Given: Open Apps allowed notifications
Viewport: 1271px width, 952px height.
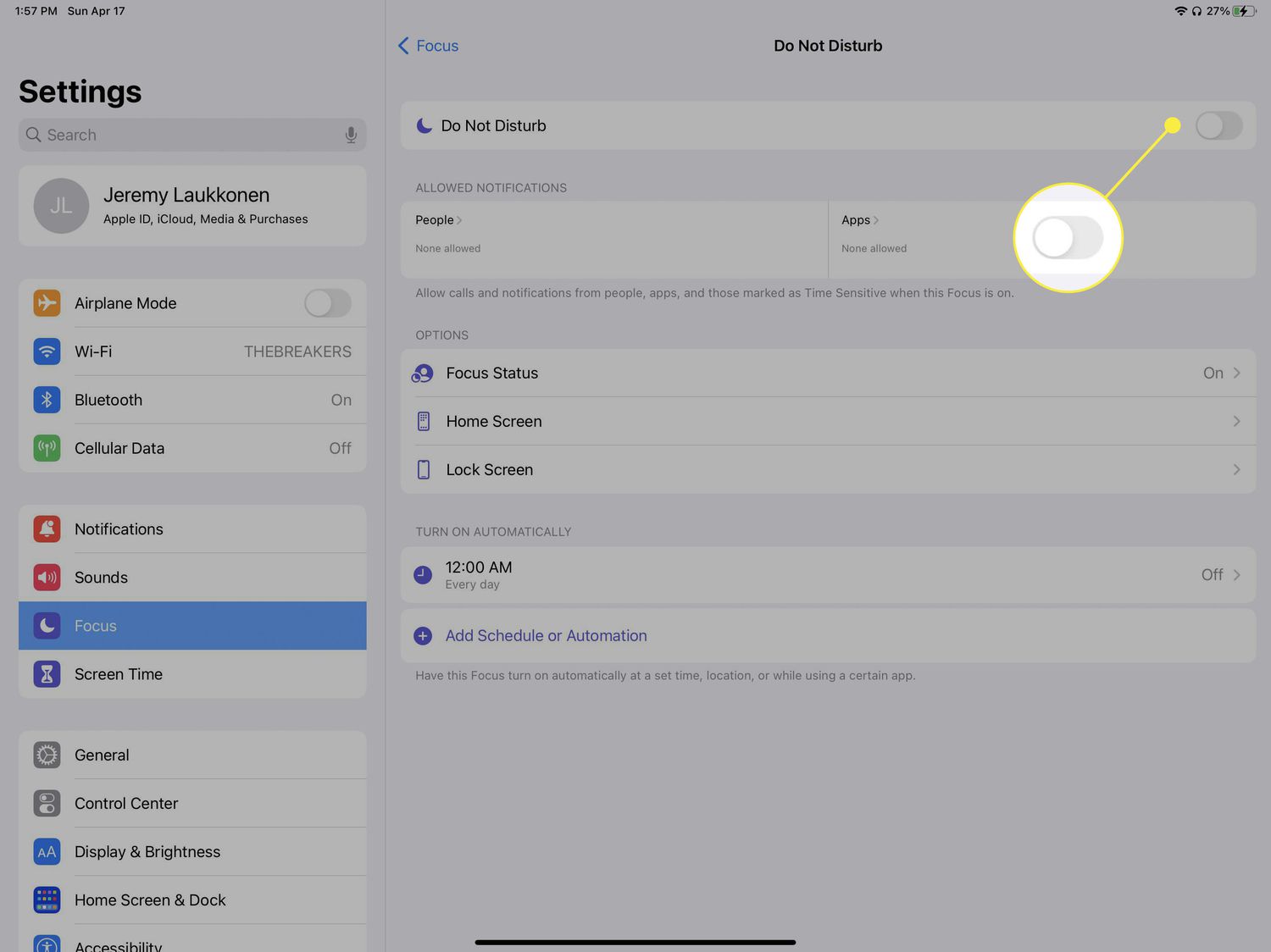Looking at the screenshot, I should (859, 220).
